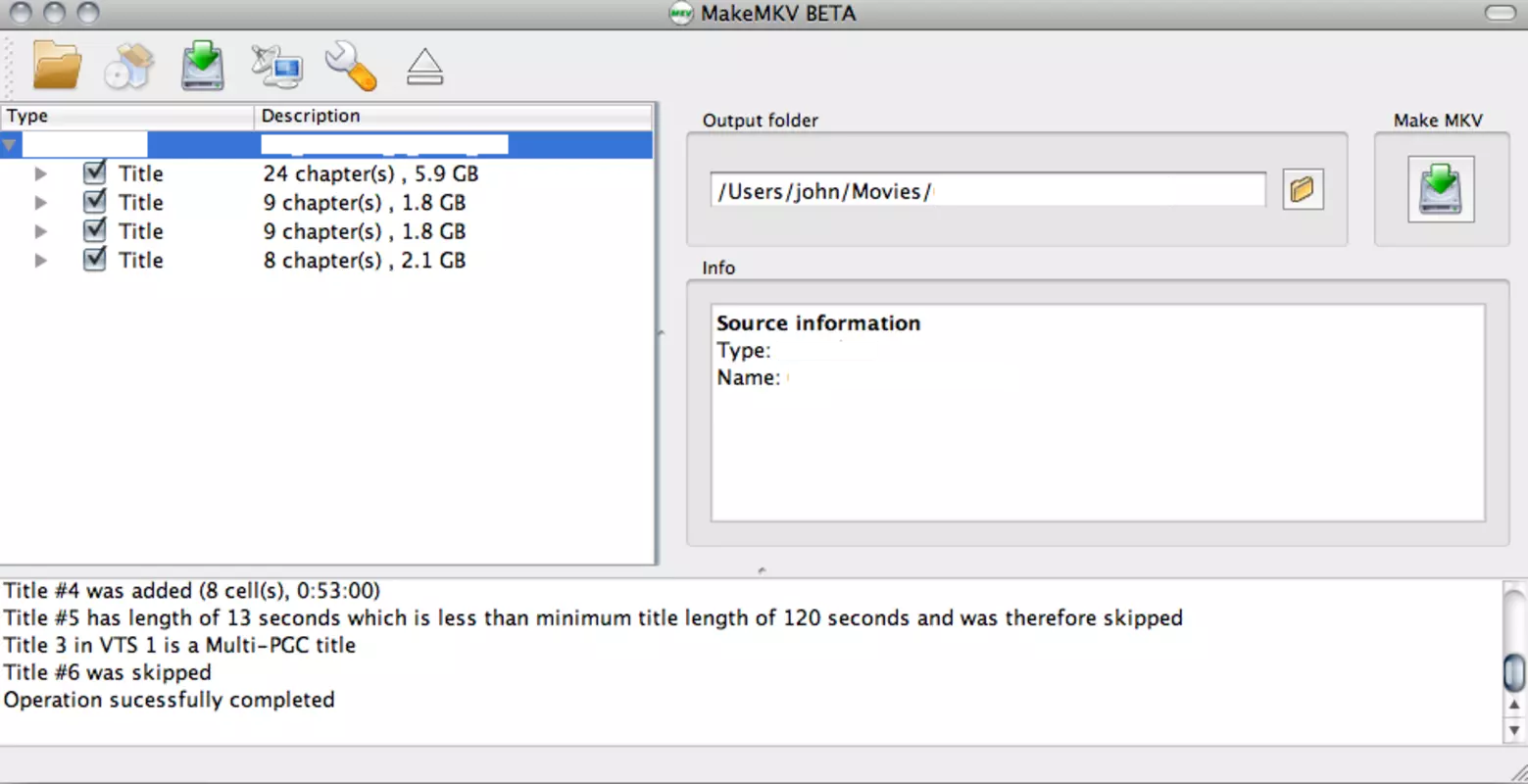Click the Type column header

pyautogui.click(x=127, y=116)
